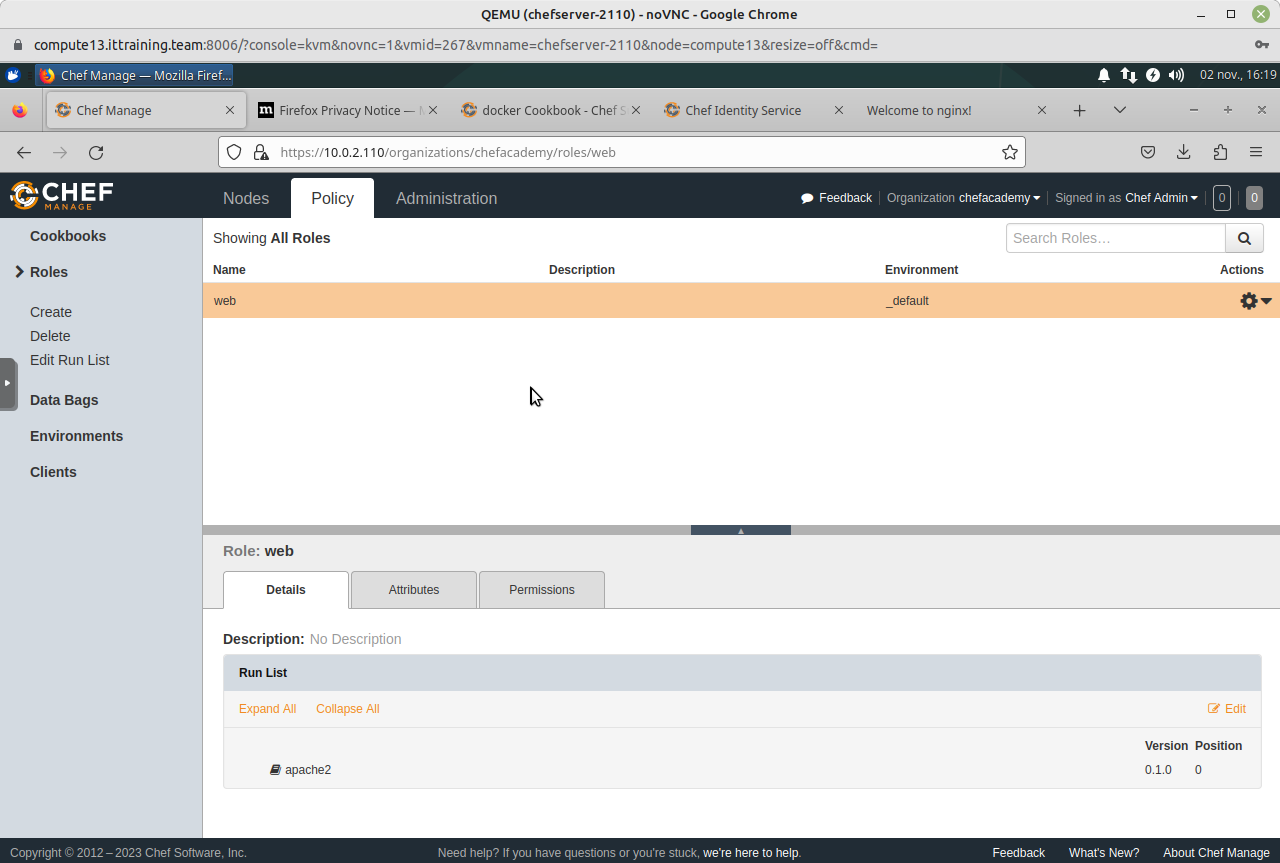Expand the noVNC side control panel handle

[7, 383]
